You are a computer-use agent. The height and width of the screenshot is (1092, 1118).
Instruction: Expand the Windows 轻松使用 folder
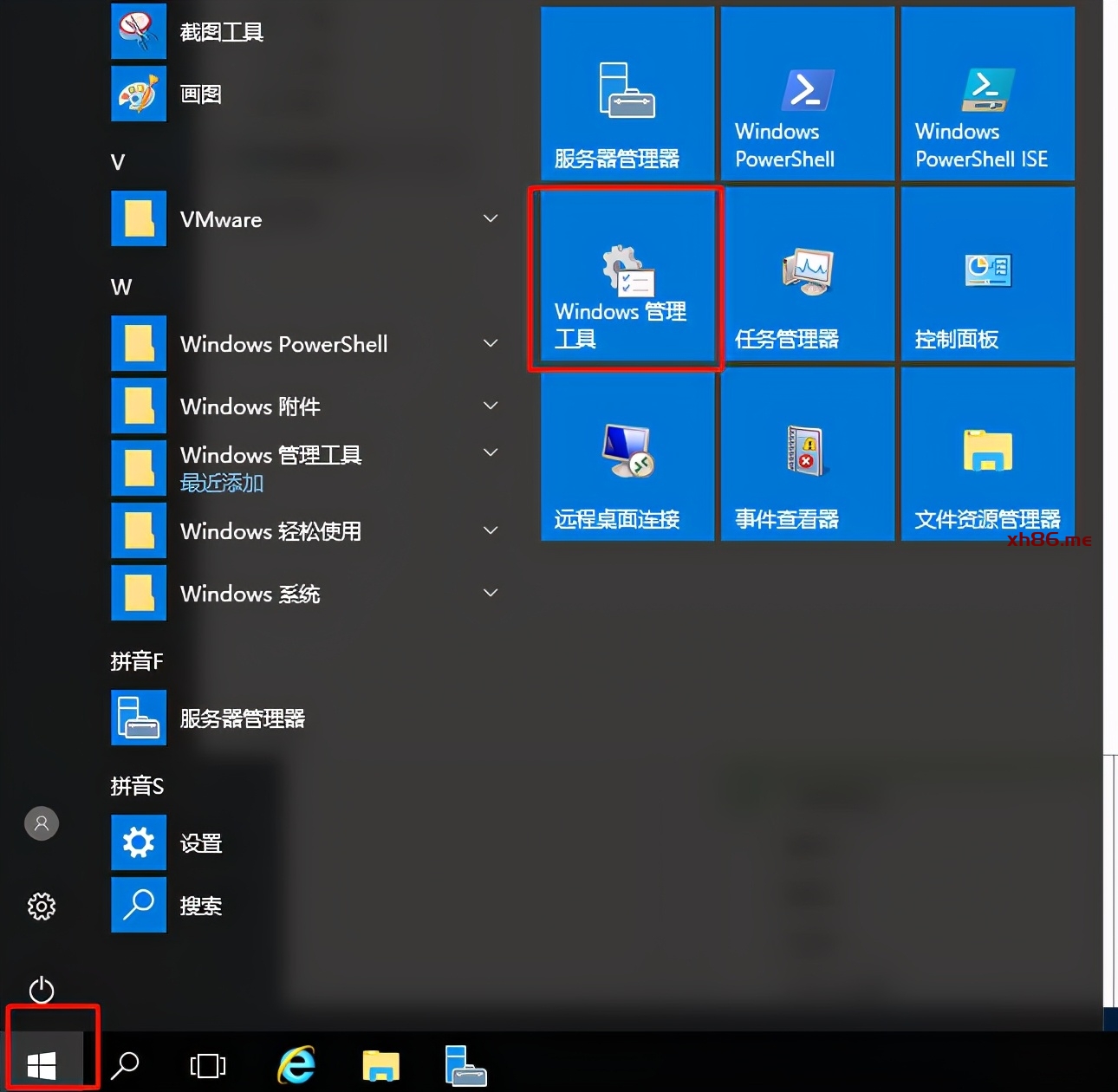point(491,531)
